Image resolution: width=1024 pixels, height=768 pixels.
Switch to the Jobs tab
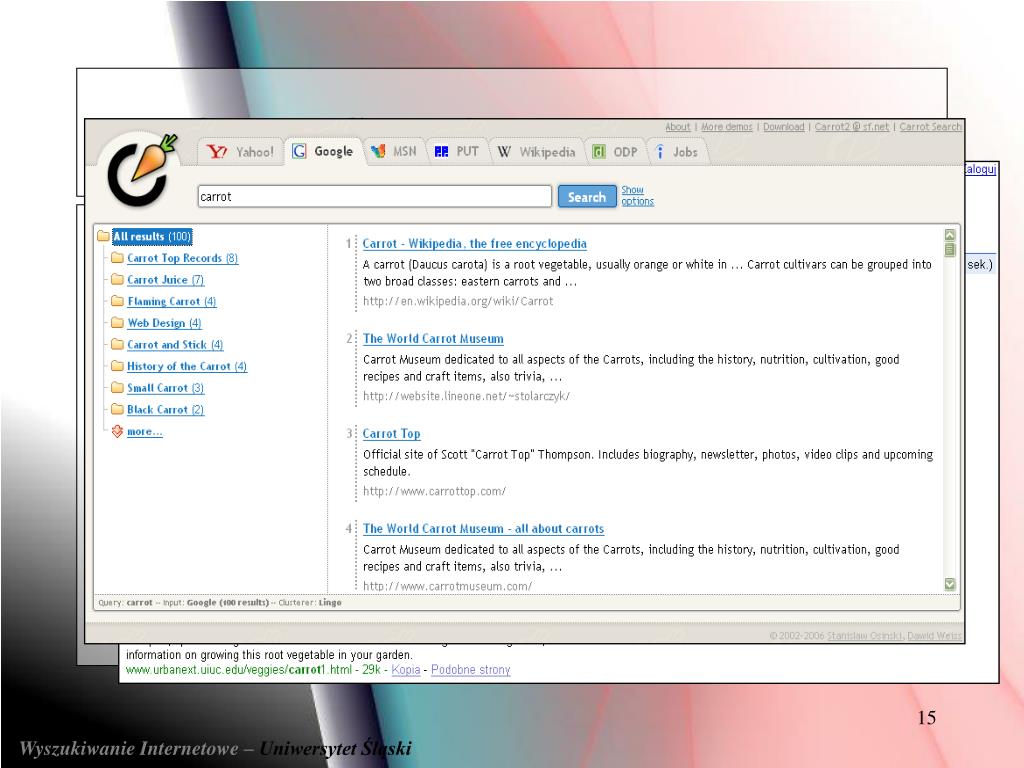point(677,152)
